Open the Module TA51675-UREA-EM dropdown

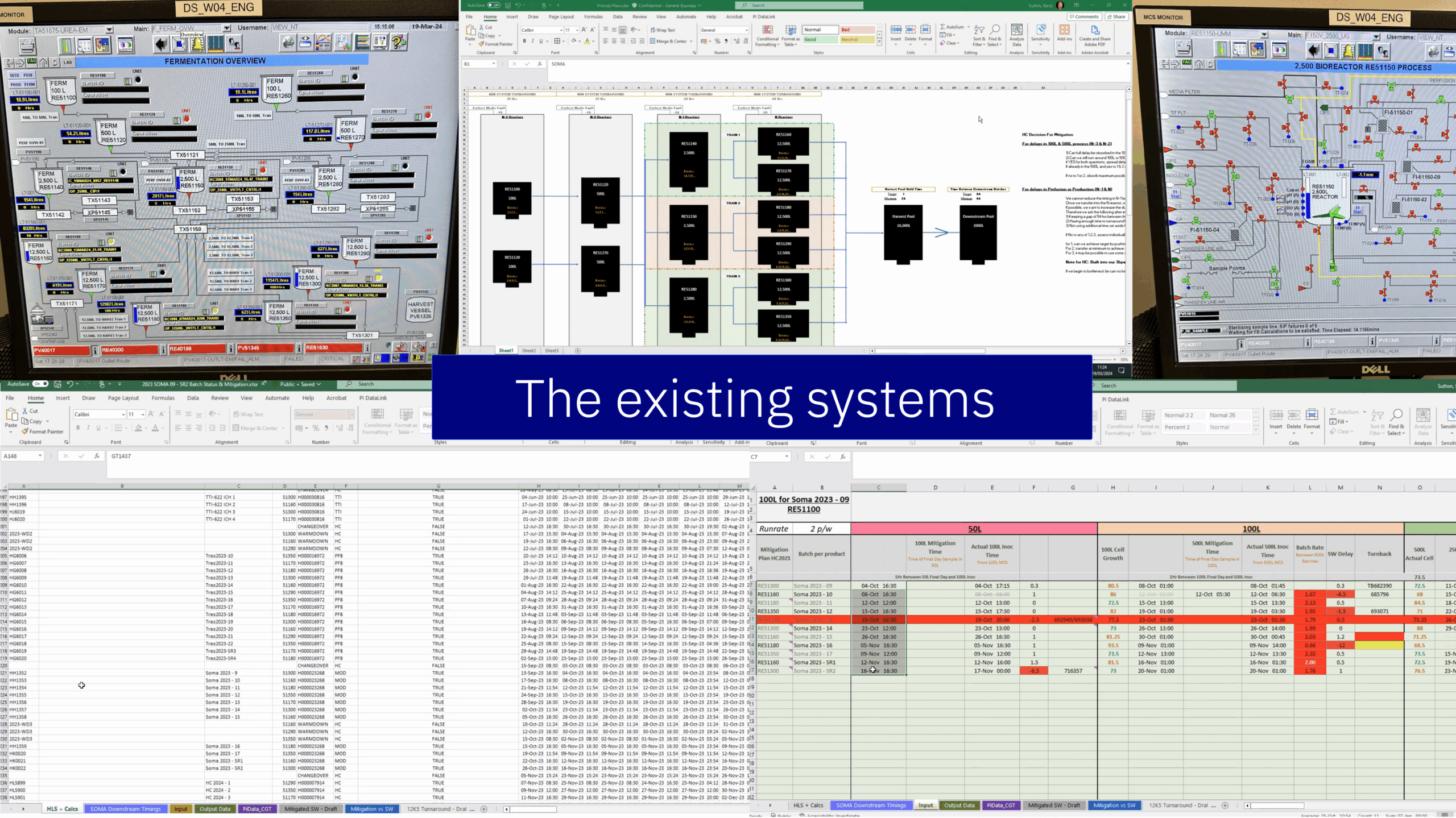click(x=109, y=30)
